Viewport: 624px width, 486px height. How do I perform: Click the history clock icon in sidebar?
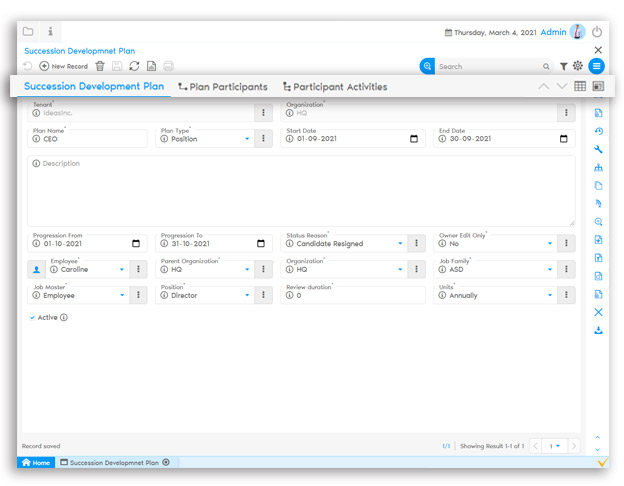[598, 131]
